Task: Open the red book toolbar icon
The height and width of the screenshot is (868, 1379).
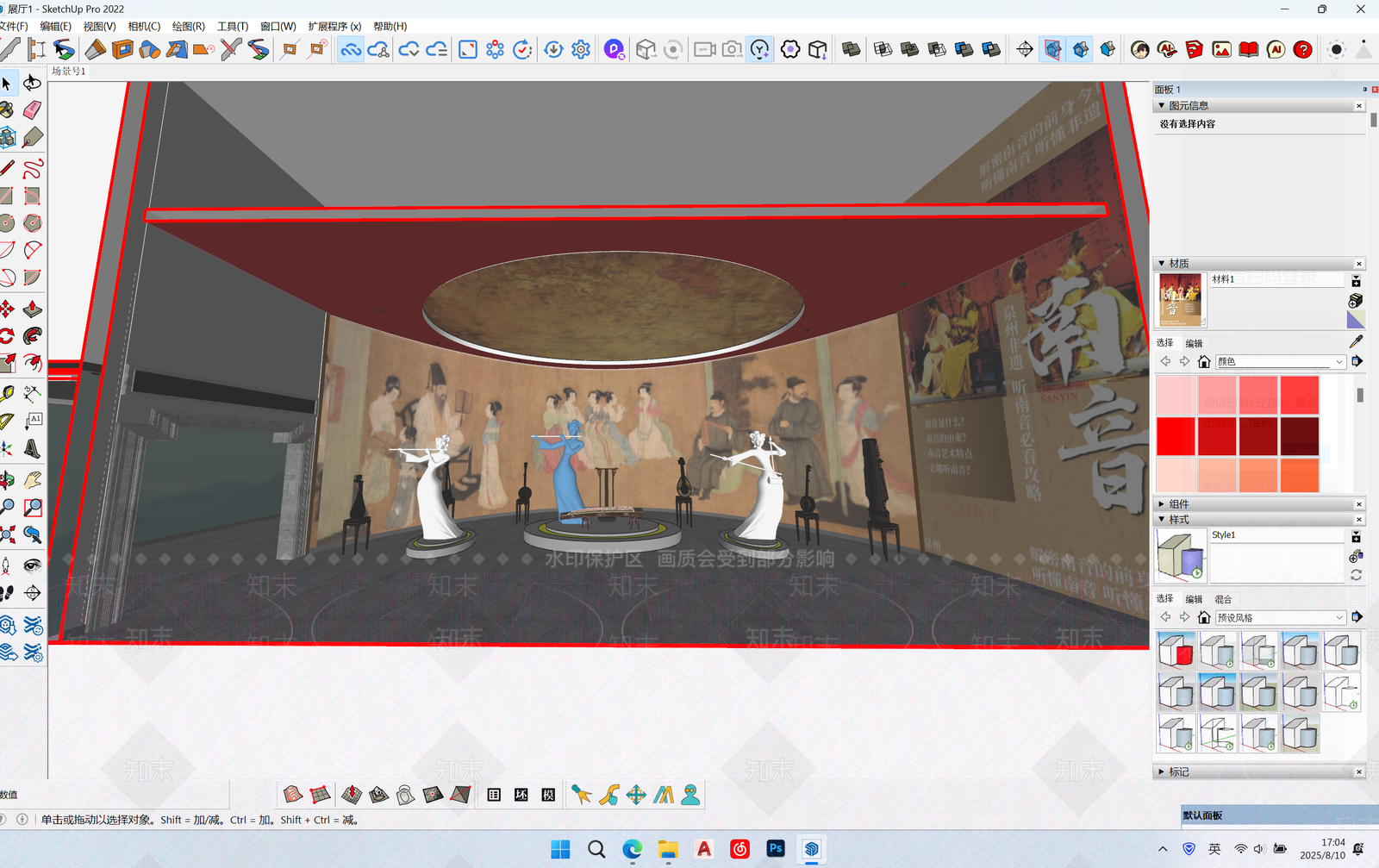Action: [1248, 49]
